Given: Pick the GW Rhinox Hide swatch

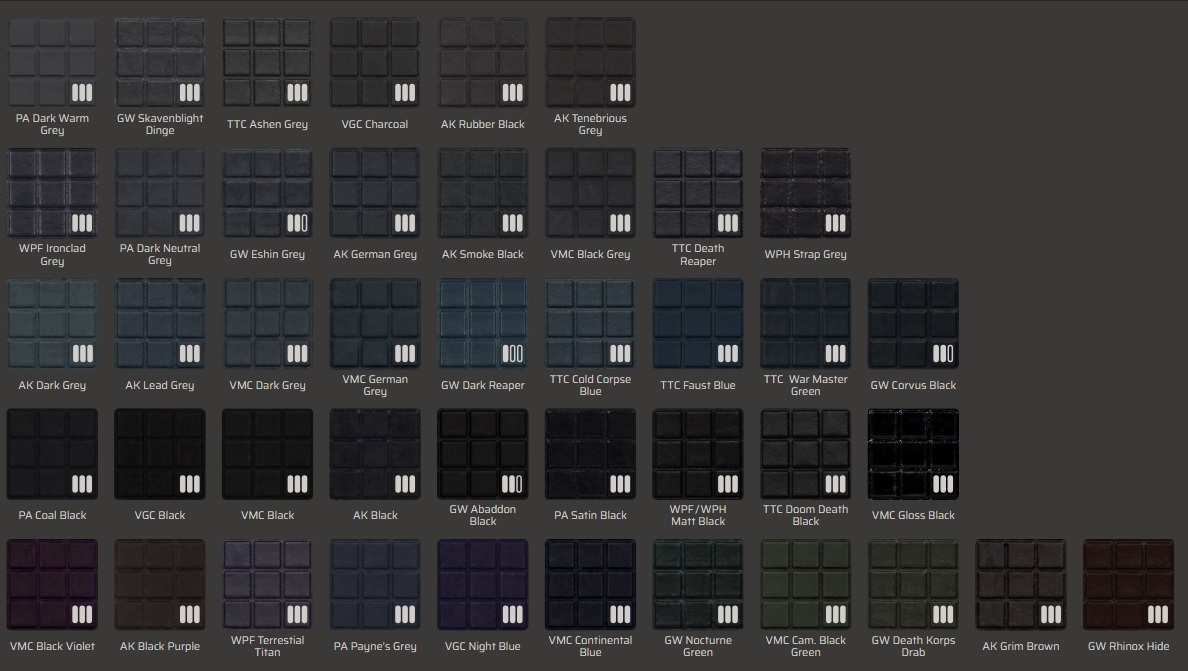Looking at the screenshot, I should 1128,585.
